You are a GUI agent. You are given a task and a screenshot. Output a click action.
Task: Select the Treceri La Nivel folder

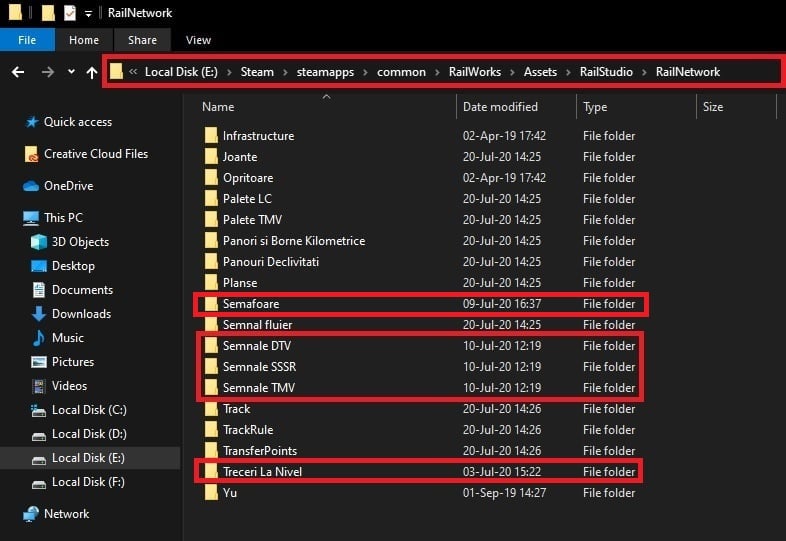[262, 472]
